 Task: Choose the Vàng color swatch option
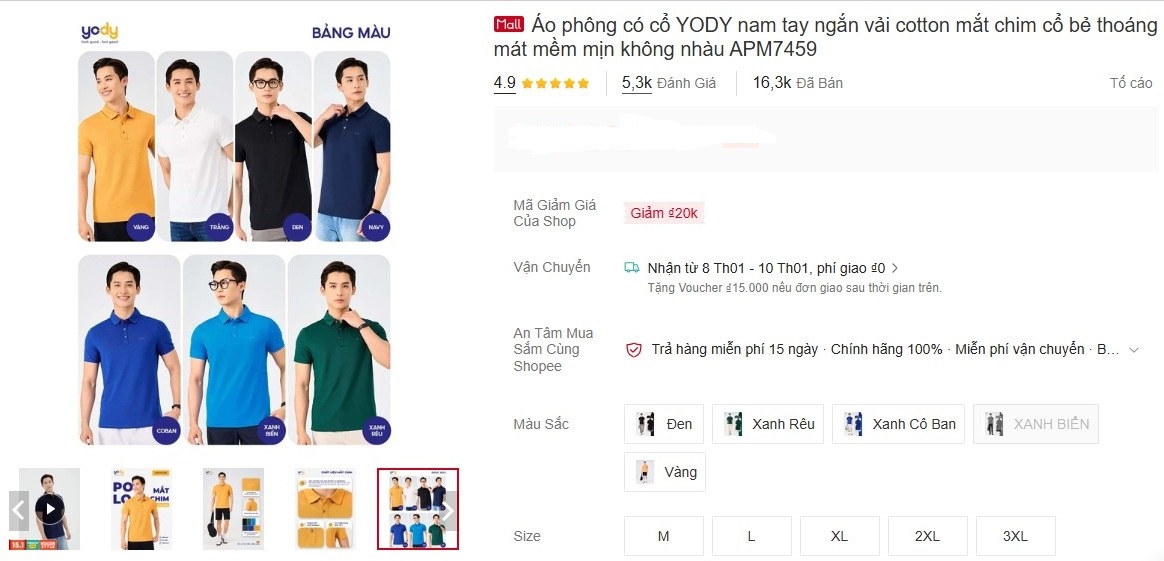coord(664,472)
